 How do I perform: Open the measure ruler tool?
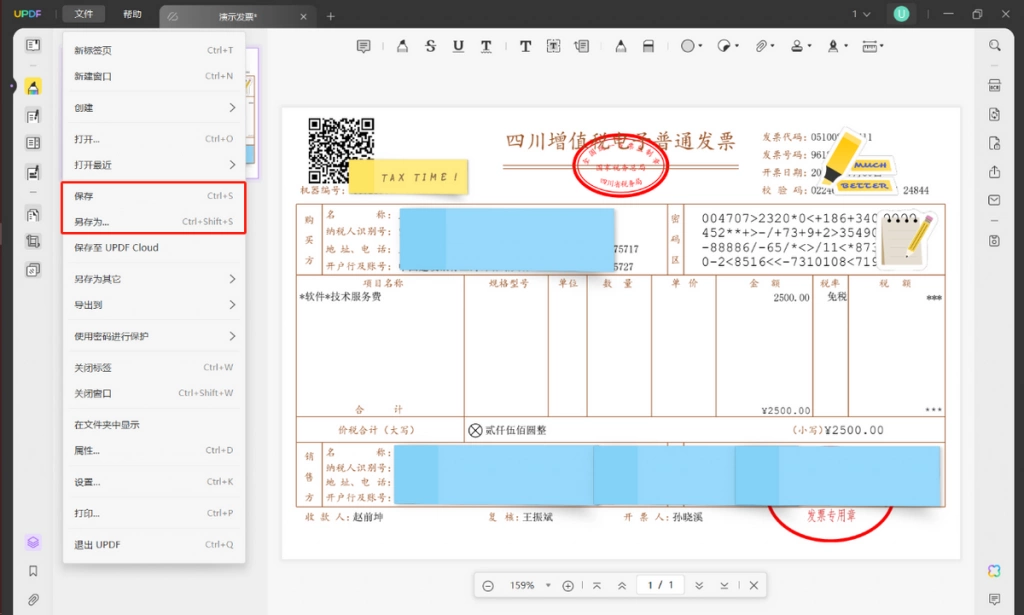point(869,46)
